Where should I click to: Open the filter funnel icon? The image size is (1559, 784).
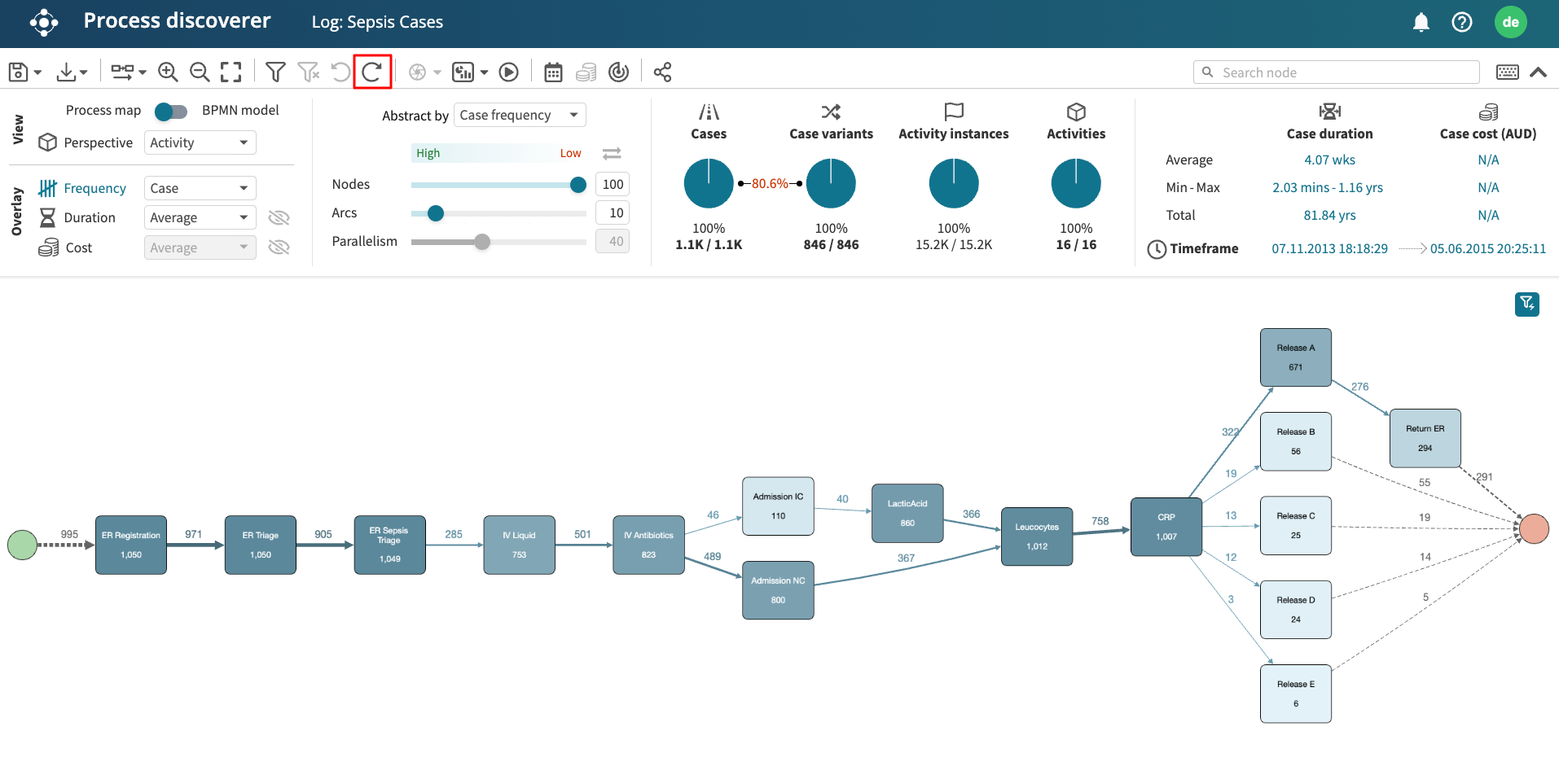click(x=275, y=72)
